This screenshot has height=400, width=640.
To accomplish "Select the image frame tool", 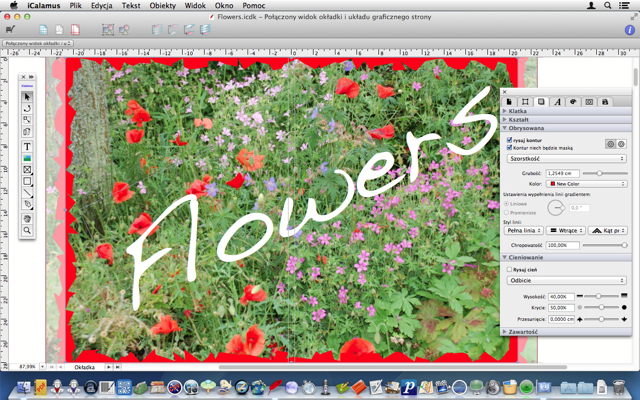I will [x=27, y=158].
